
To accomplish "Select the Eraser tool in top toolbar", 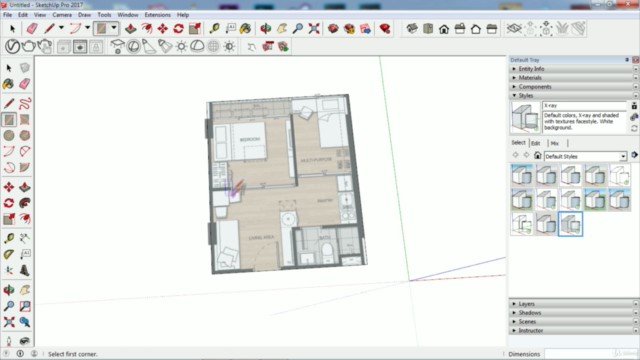I will tap(32, 29).
